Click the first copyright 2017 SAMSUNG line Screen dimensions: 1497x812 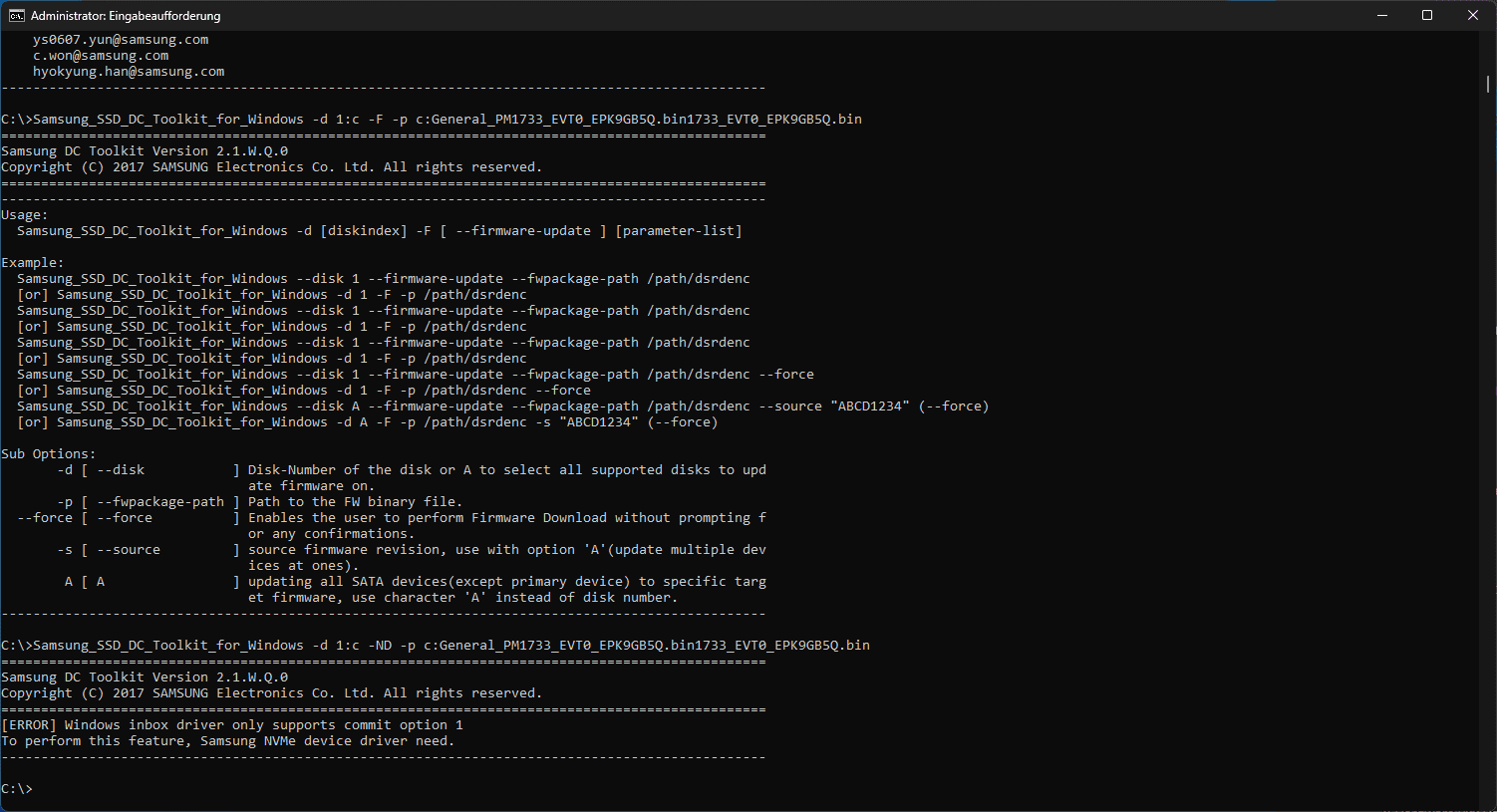coord(272,167)
